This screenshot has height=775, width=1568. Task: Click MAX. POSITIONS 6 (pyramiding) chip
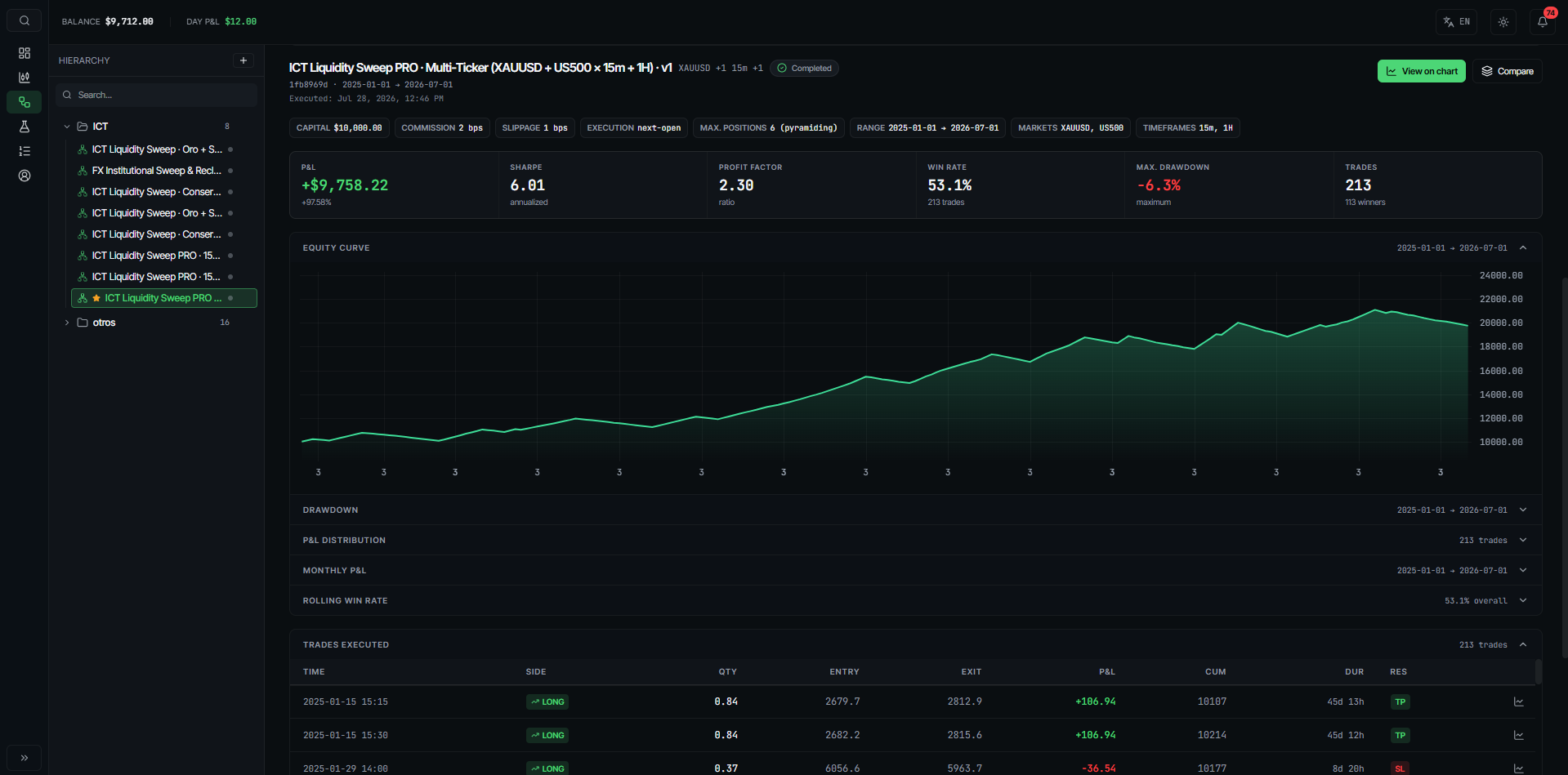coord(769,128)
